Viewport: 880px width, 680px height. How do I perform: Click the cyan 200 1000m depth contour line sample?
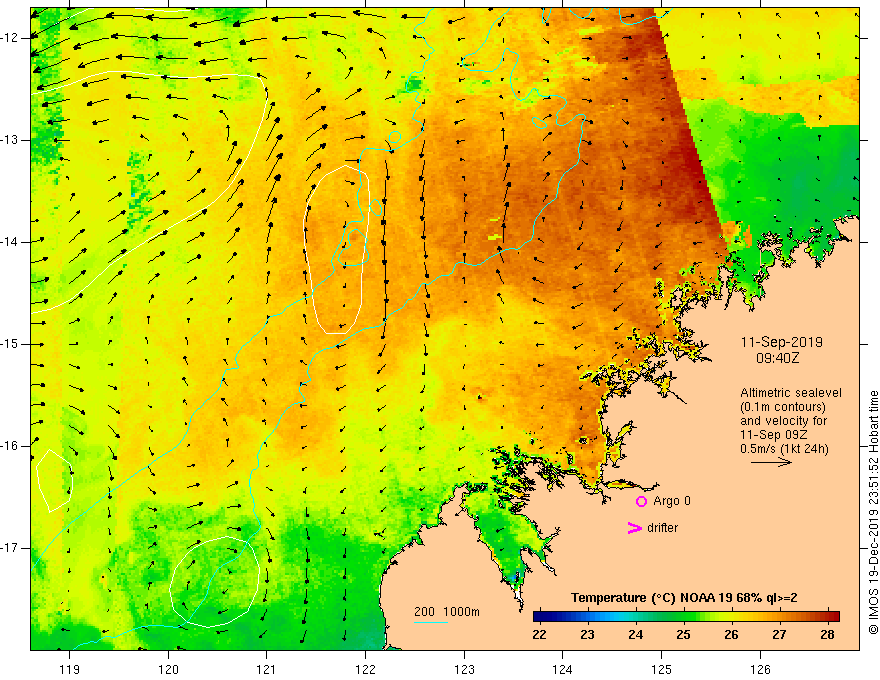pos(430,622)
